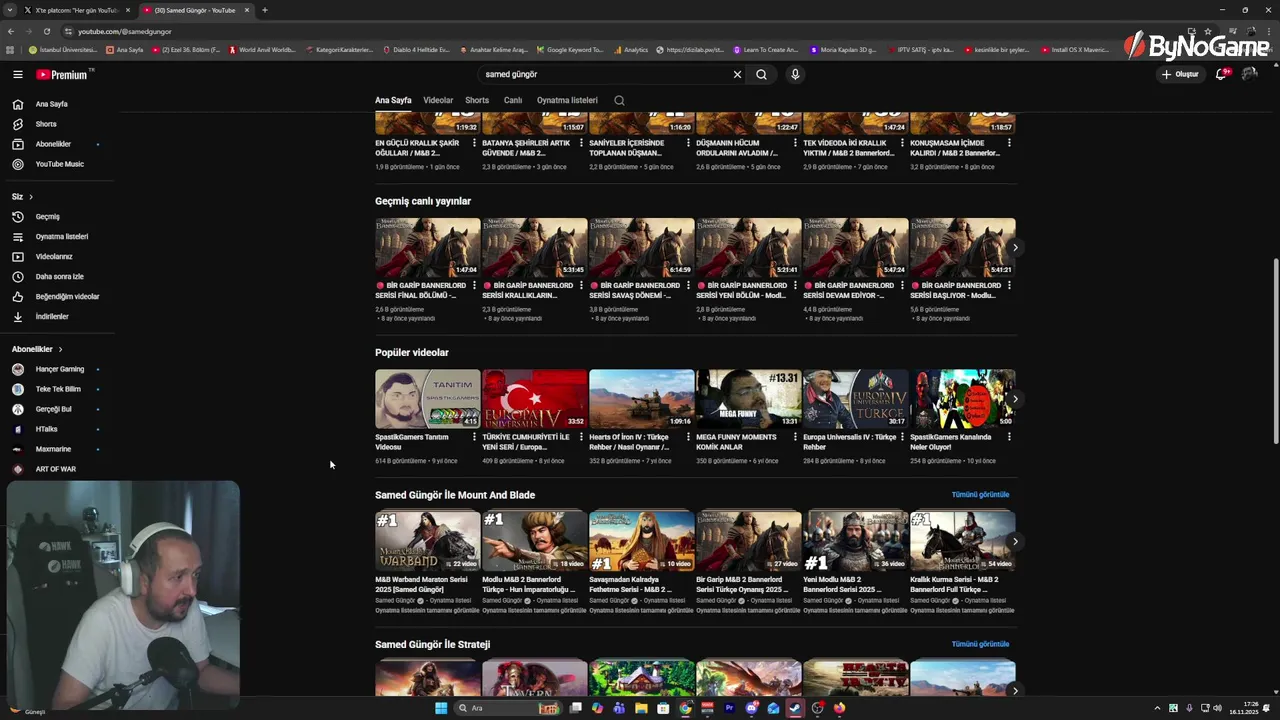This screenshot has width=1280, height=720.
Task: Open more options for EN GÜÇLÜ KRALLIK video
Action: (x=473, y=143)
